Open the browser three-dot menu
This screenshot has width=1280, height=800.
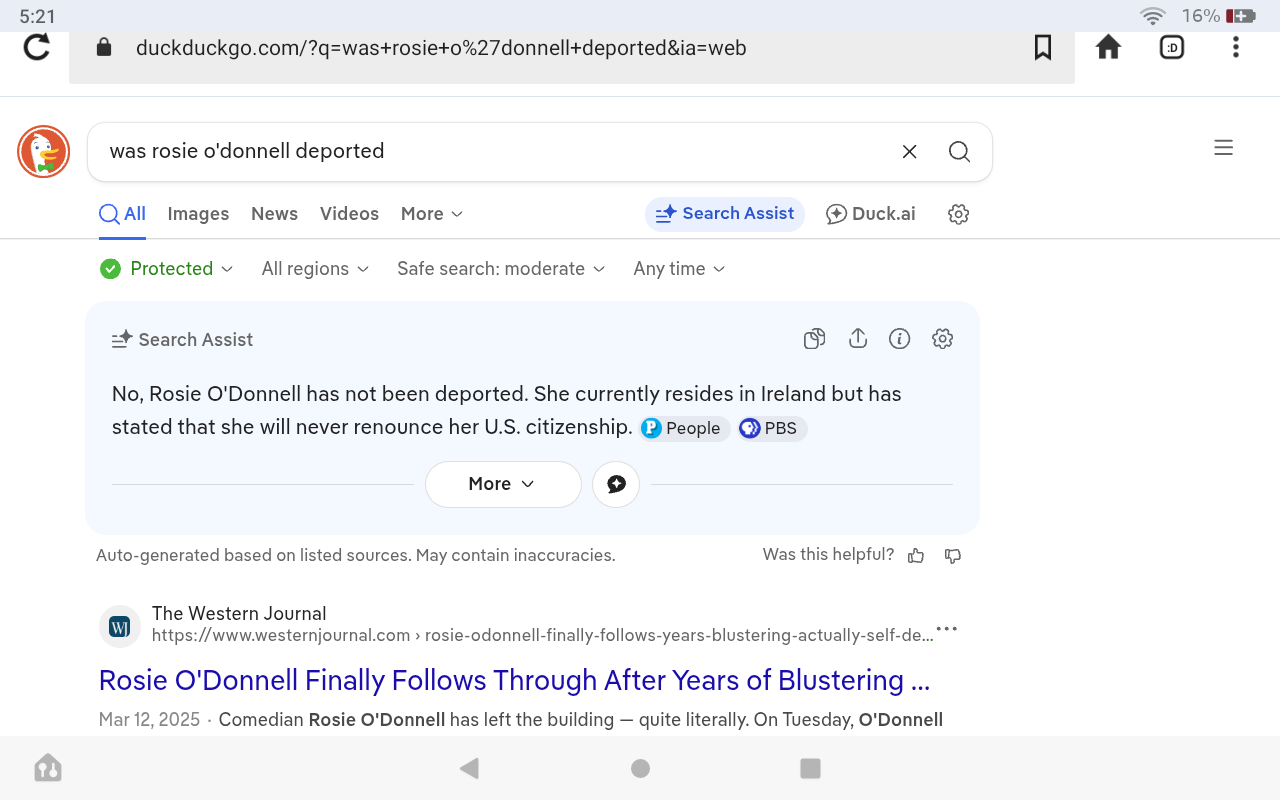[x=1236, y=47]
